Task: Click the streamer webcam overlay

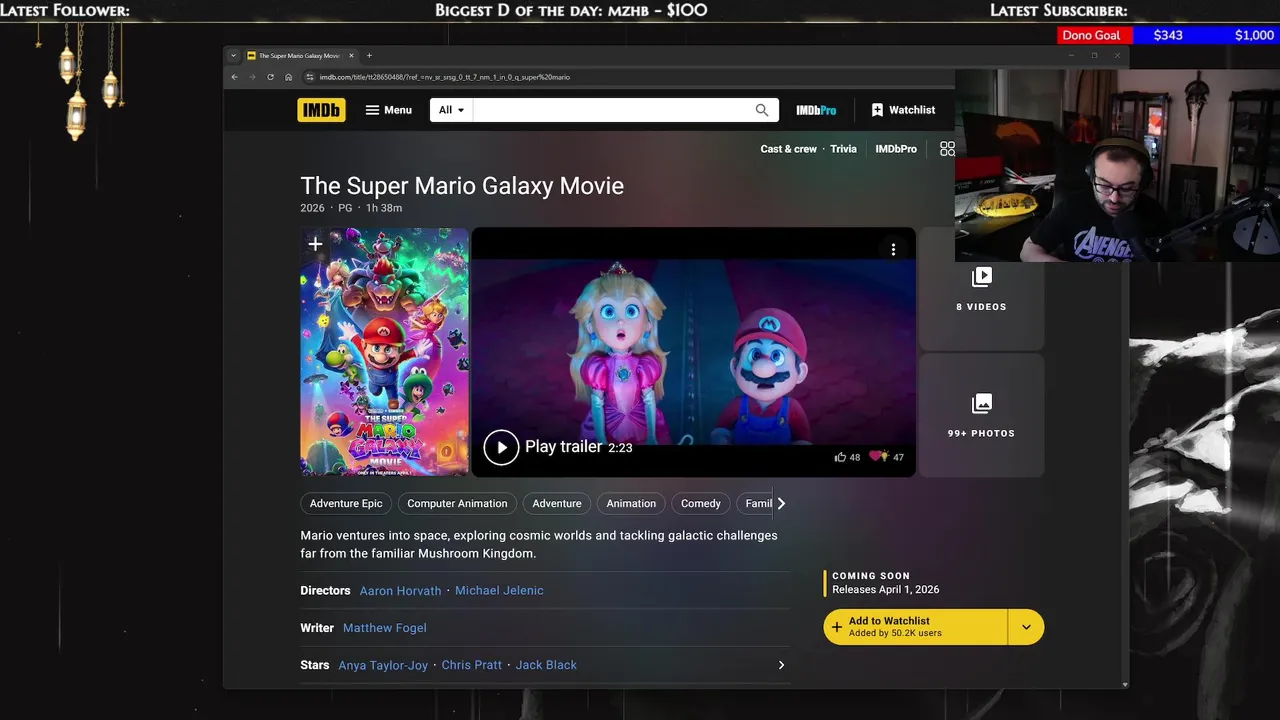Action: click(1117, 165)
